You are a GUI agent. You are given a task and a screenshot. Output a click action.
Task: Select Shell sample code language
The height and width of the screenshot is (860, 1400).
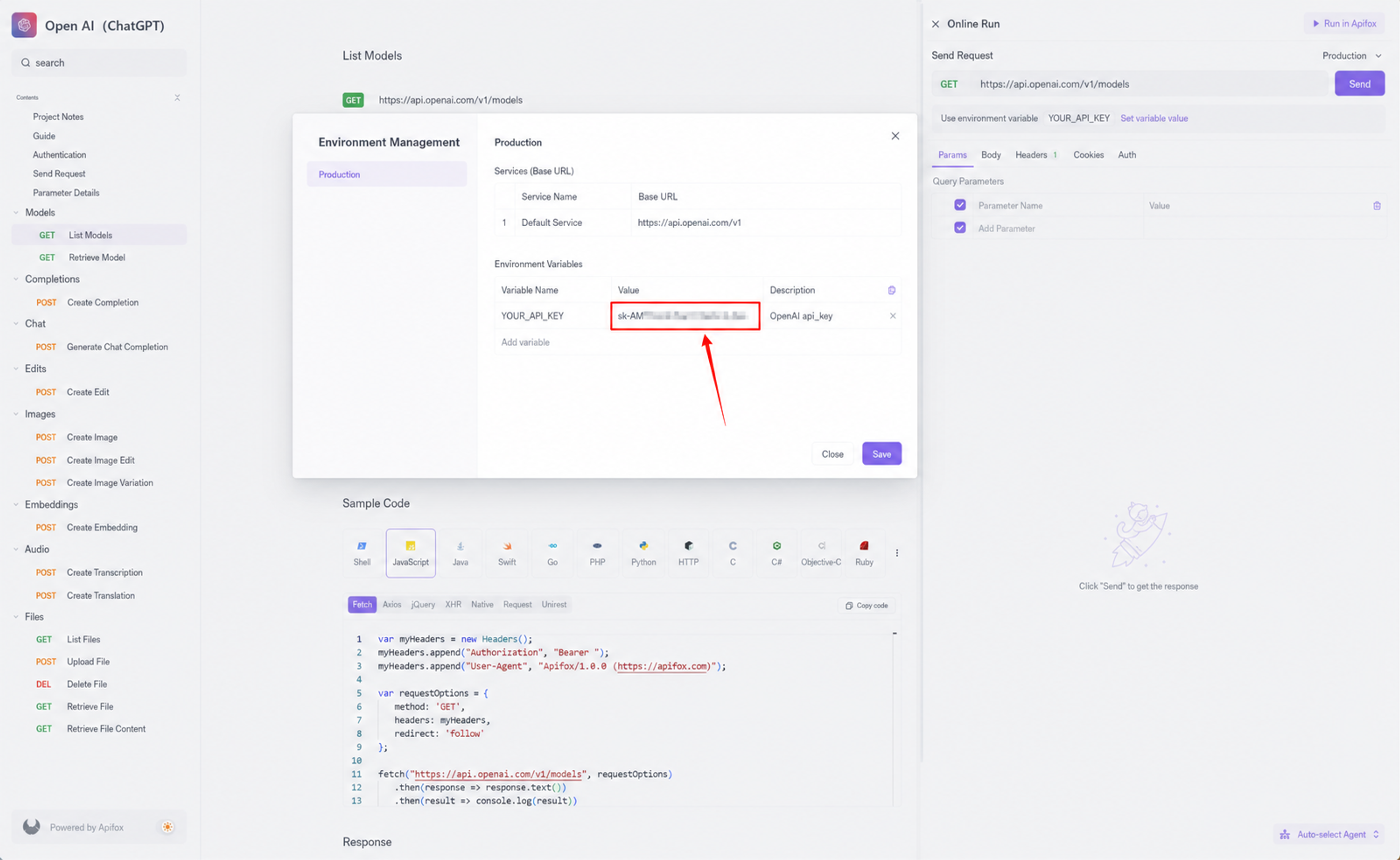(x=362, y=553)
